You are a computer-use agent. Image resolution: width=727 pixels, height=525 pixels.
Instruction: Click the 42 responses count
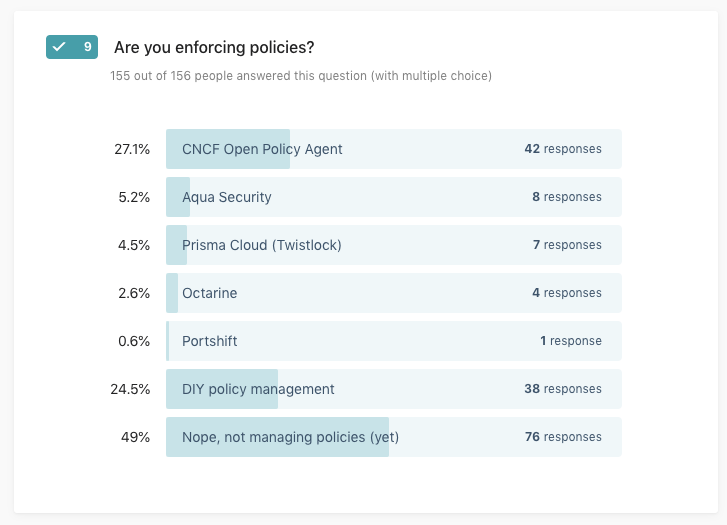coord(563,149)
